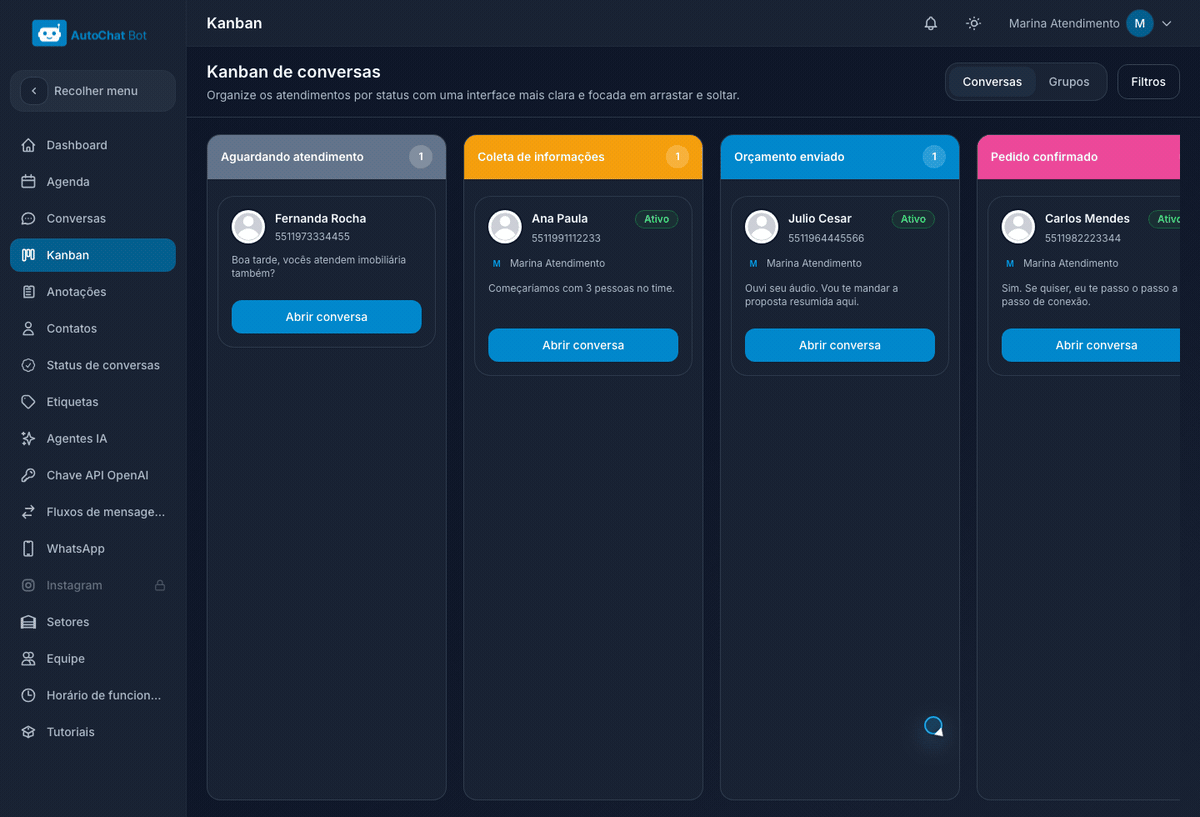Open Anotações menu item
1200x817 pixels.
pos(92,292)
